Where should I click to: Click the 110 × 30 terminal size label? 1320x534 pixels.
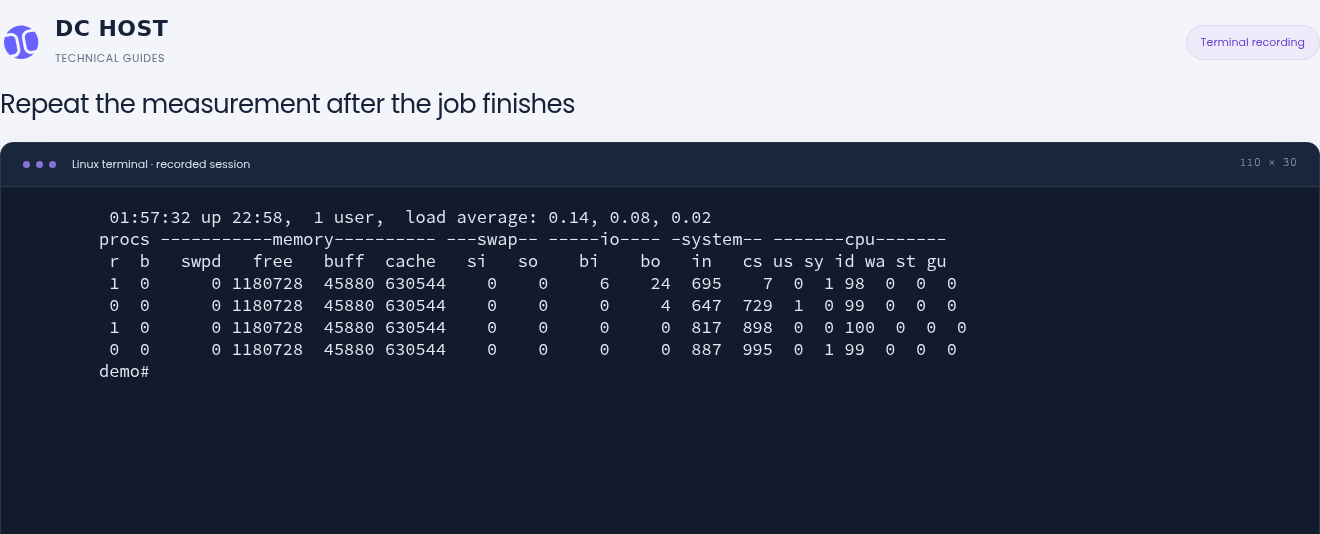point(1268,162)
